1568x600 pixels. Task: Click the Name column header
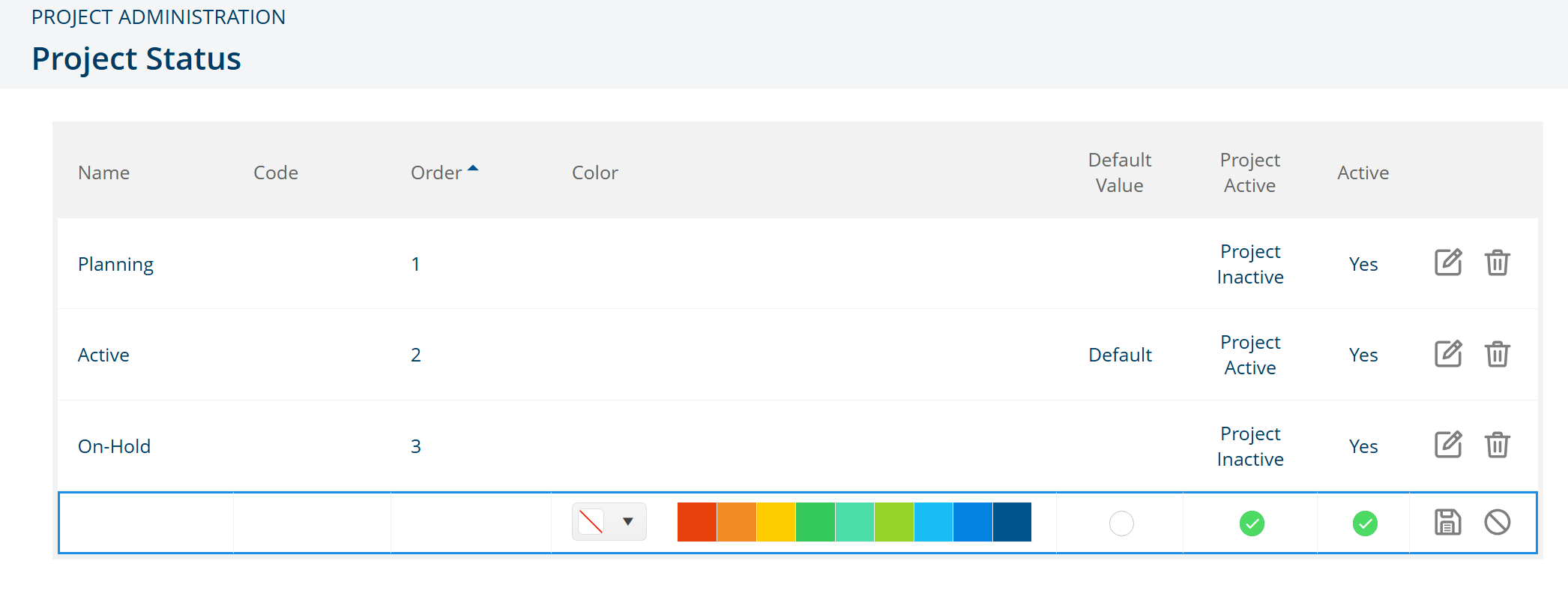103,172
